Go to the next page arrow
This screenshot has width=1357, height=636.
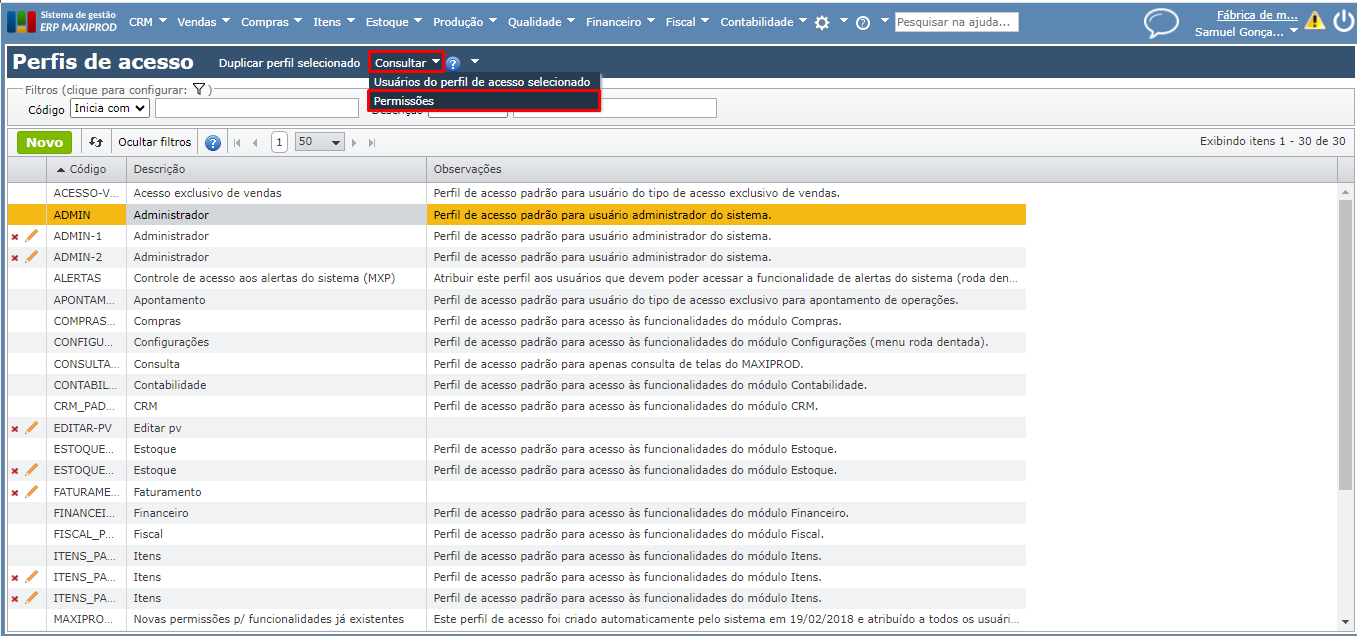[x=354, y=143]
